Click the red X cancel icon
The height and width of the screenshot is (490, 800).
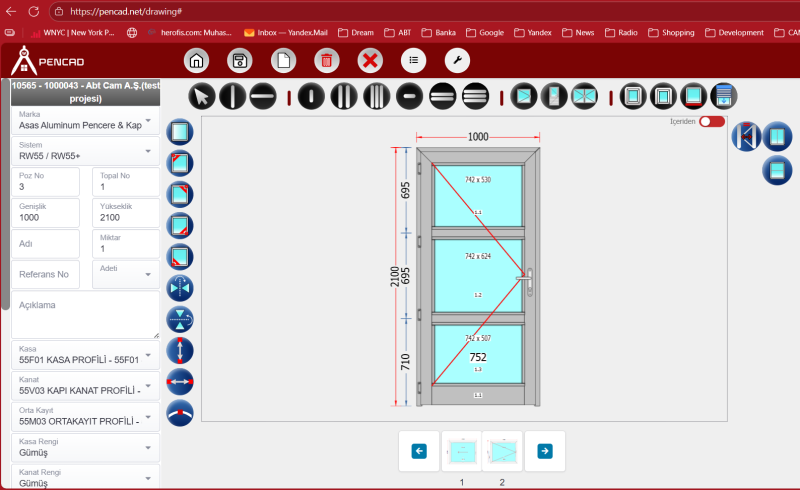[x=370, y=60]
